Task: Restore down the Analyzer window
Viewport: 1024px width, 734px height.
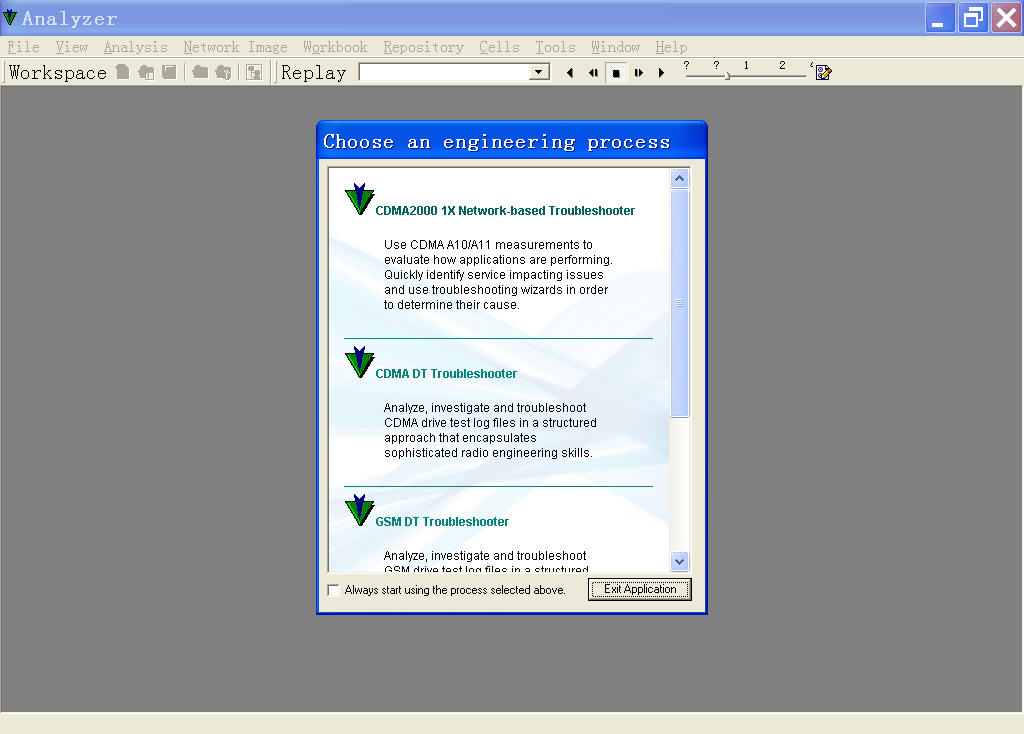Action: (973, 18)
